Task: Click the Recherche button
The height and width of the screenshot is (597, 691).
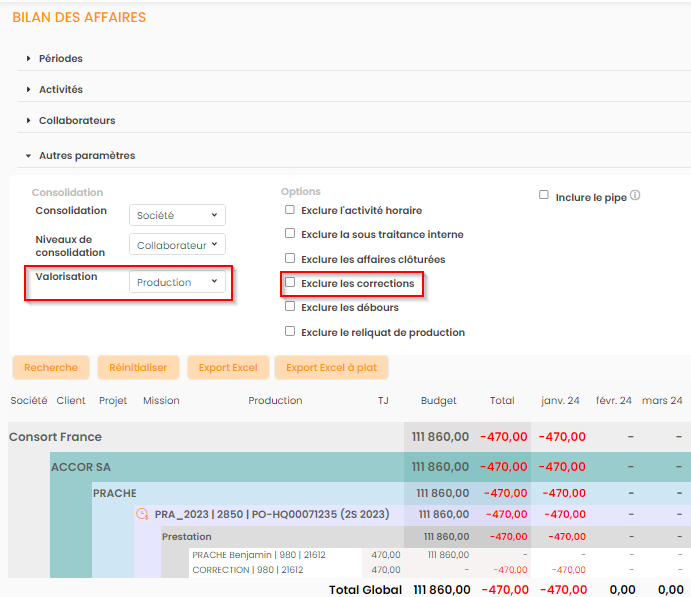Action: pyautogui.click(x=50, y=368)
